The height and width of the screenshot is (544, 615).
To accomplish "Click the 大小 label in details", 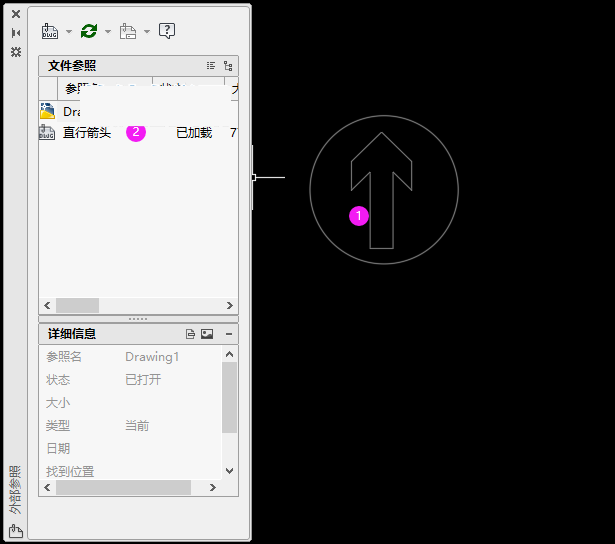I will (58, 403).
